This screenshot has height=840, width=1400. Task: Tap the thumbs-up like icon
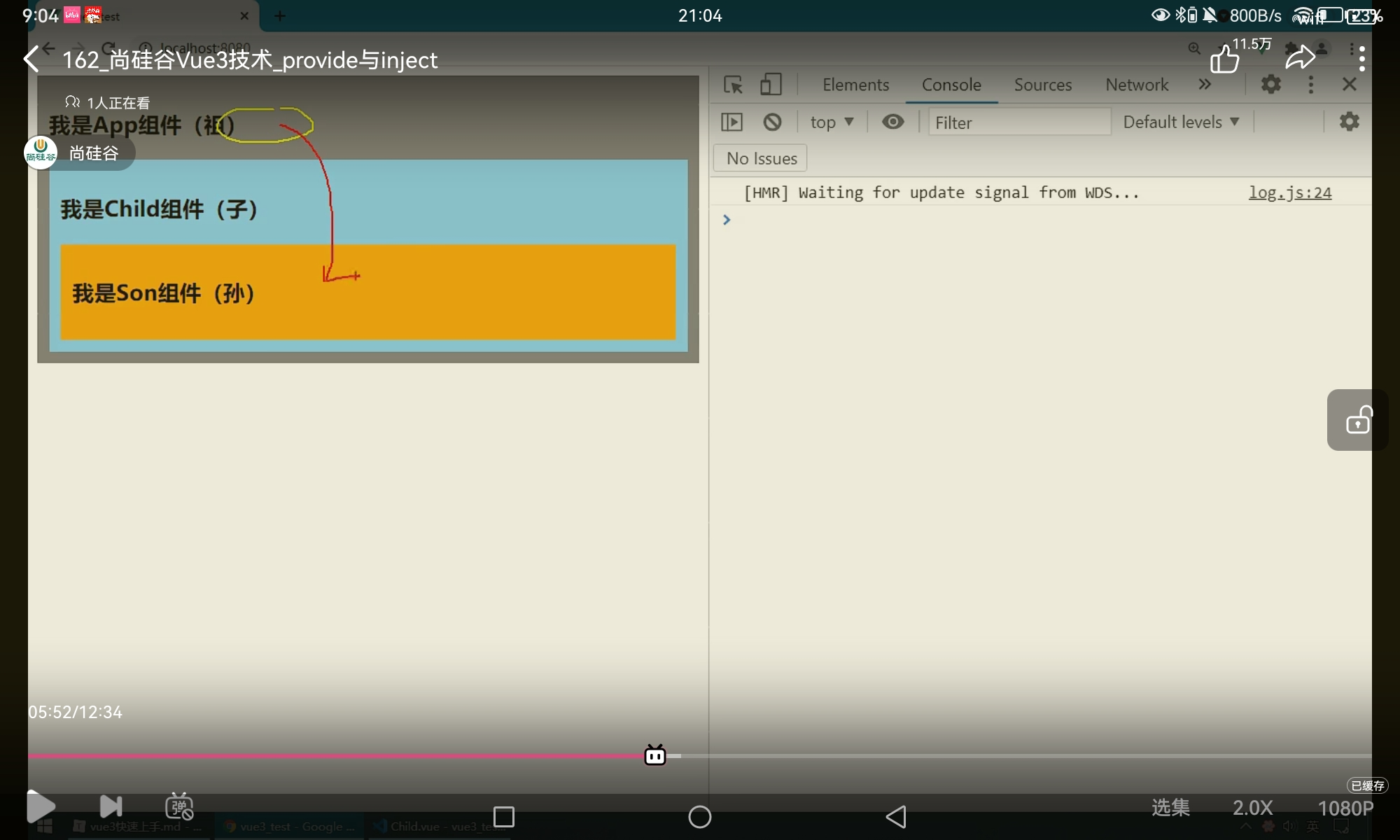[1224, 59]
